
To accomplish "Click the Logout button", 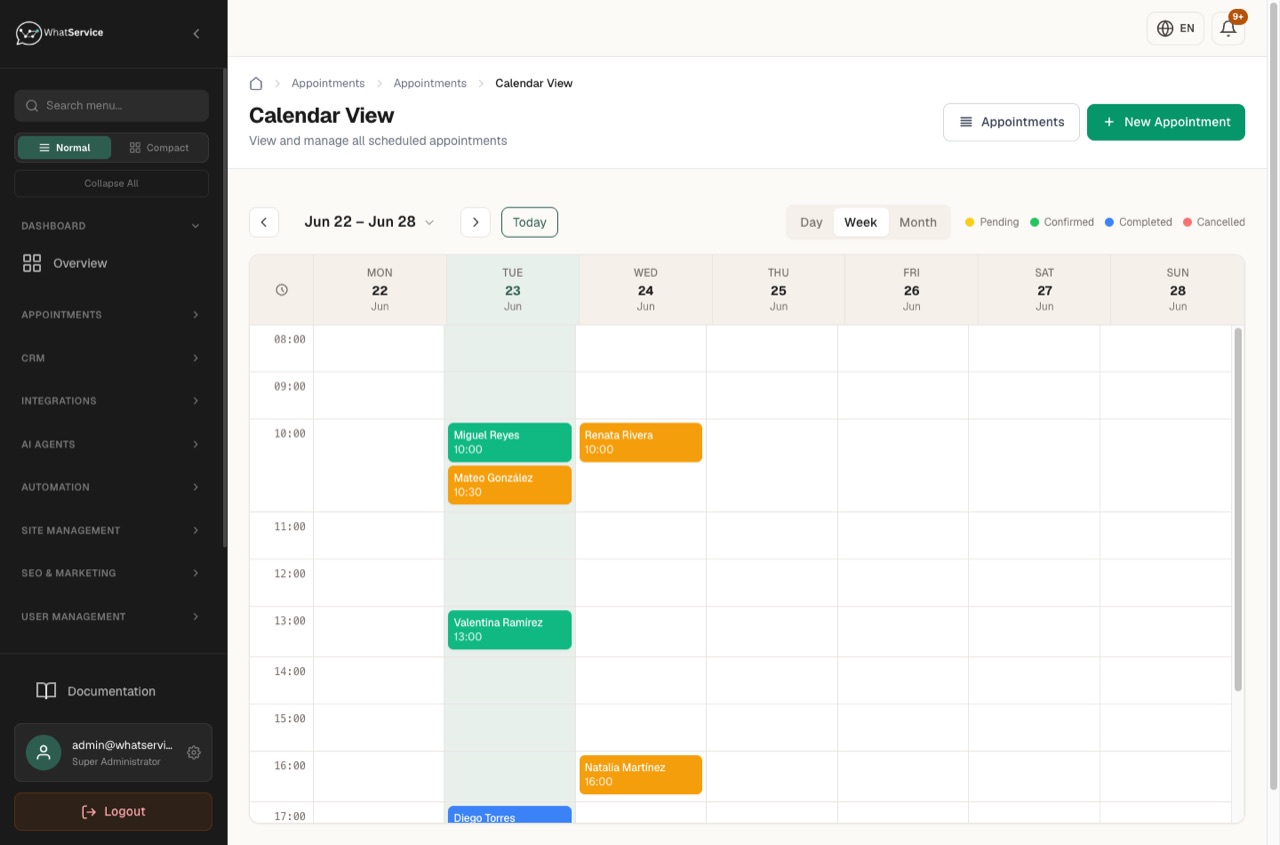I will (x=113, y=811).
